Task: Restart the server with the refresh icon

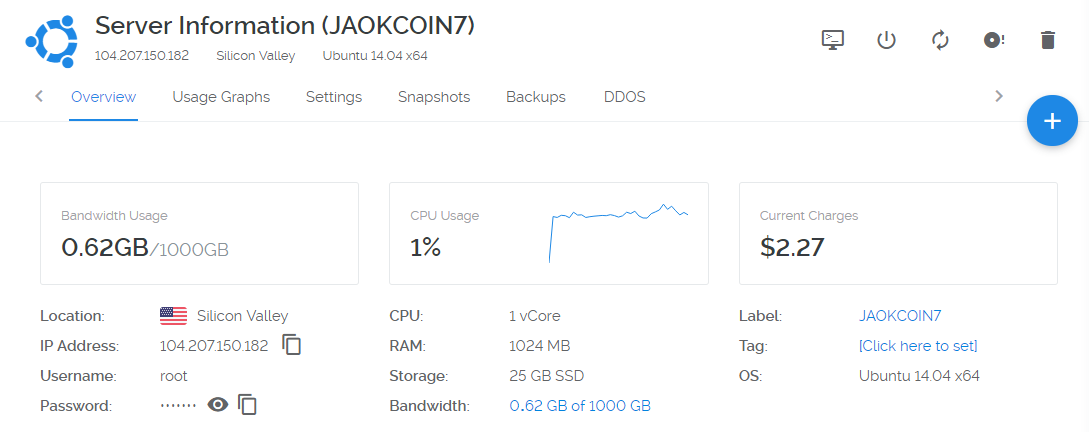Action: point(940,40)
